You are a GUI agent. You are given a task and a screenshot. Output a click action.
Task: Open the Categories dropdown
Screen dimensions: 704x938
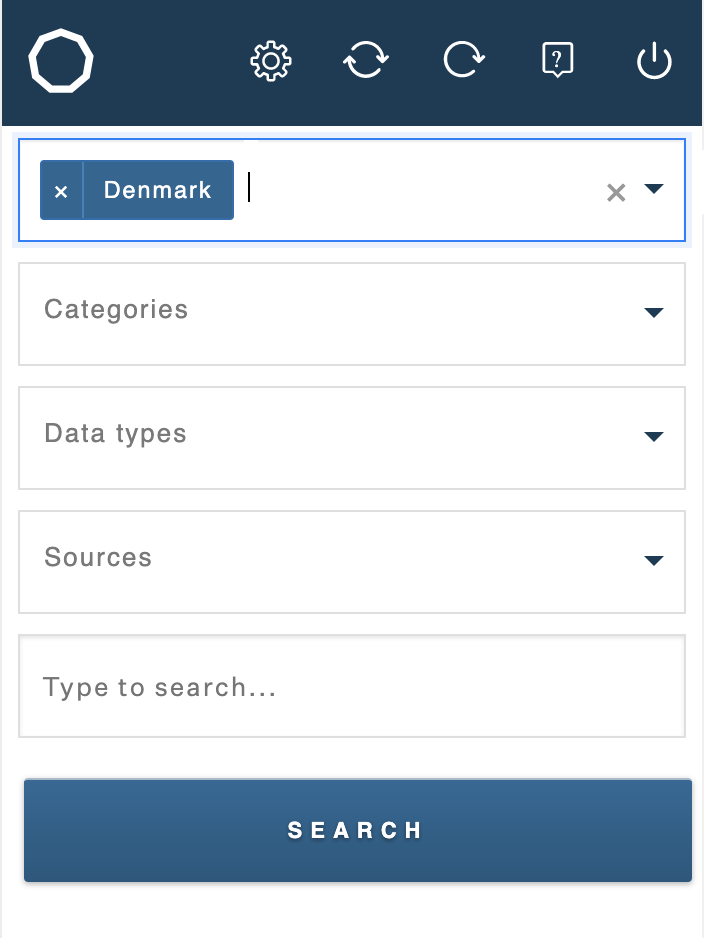[x=352, y=313]
